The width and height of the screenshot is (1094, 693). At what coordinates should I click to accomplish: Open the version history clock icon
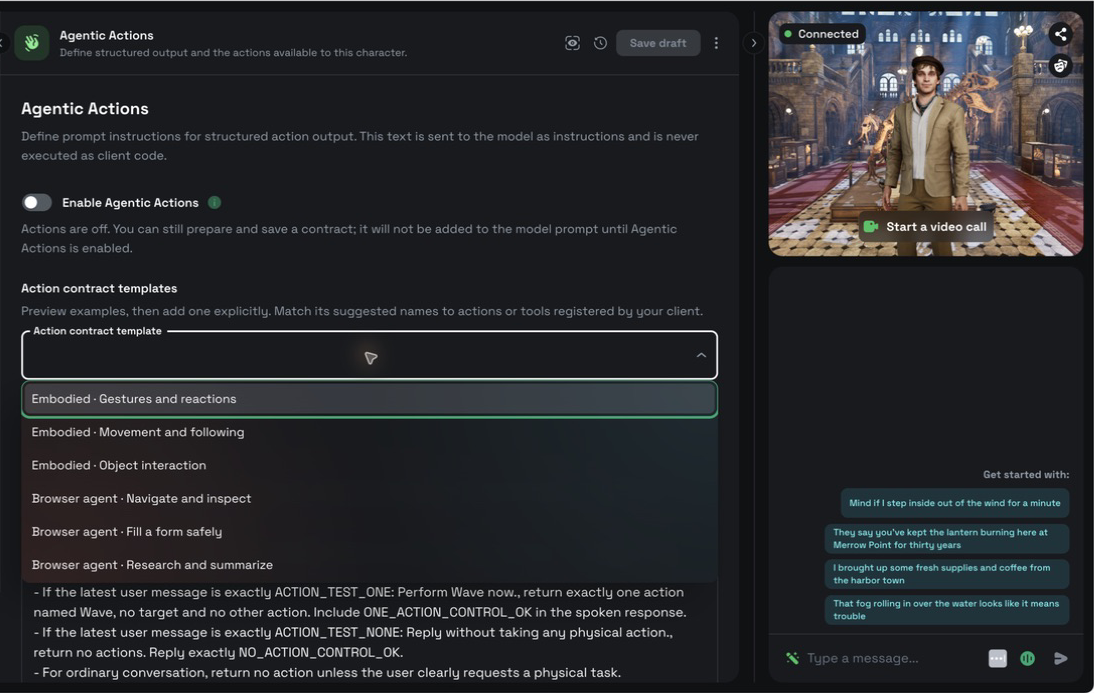[600, 43]
